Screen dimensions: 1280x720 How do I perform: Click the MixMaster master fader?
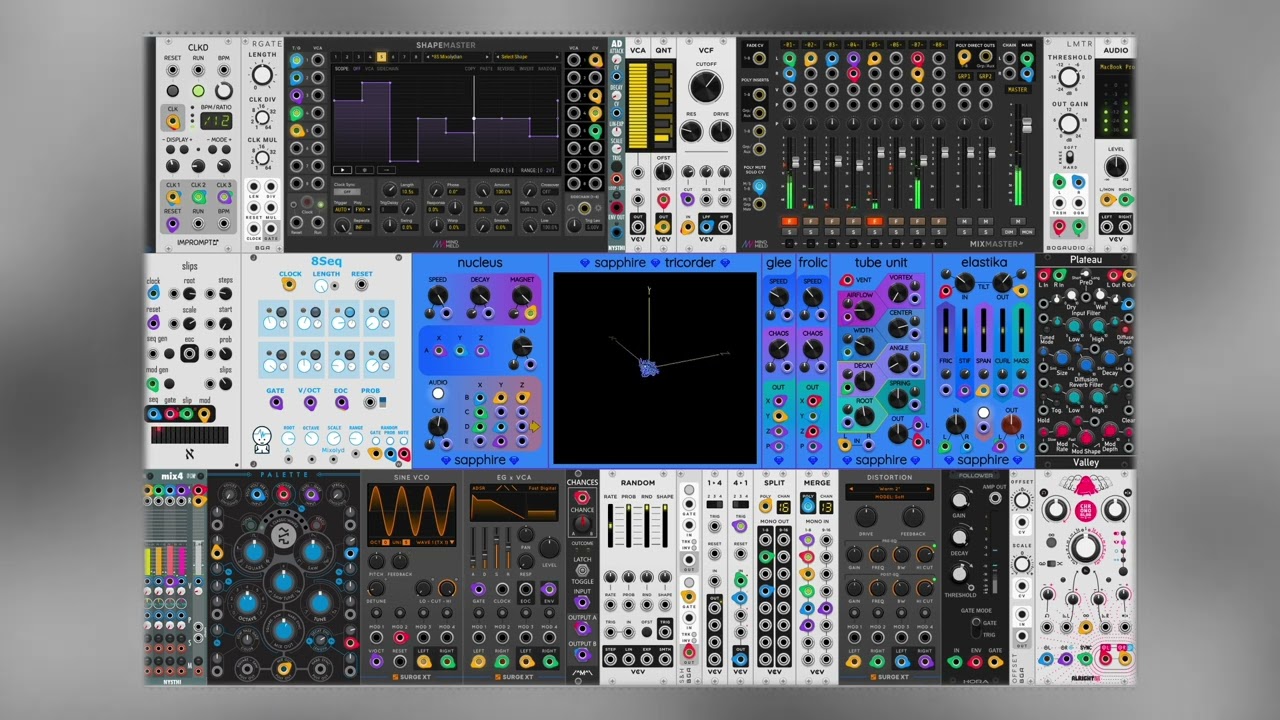pyautogui.click(x=1027, y=125)
